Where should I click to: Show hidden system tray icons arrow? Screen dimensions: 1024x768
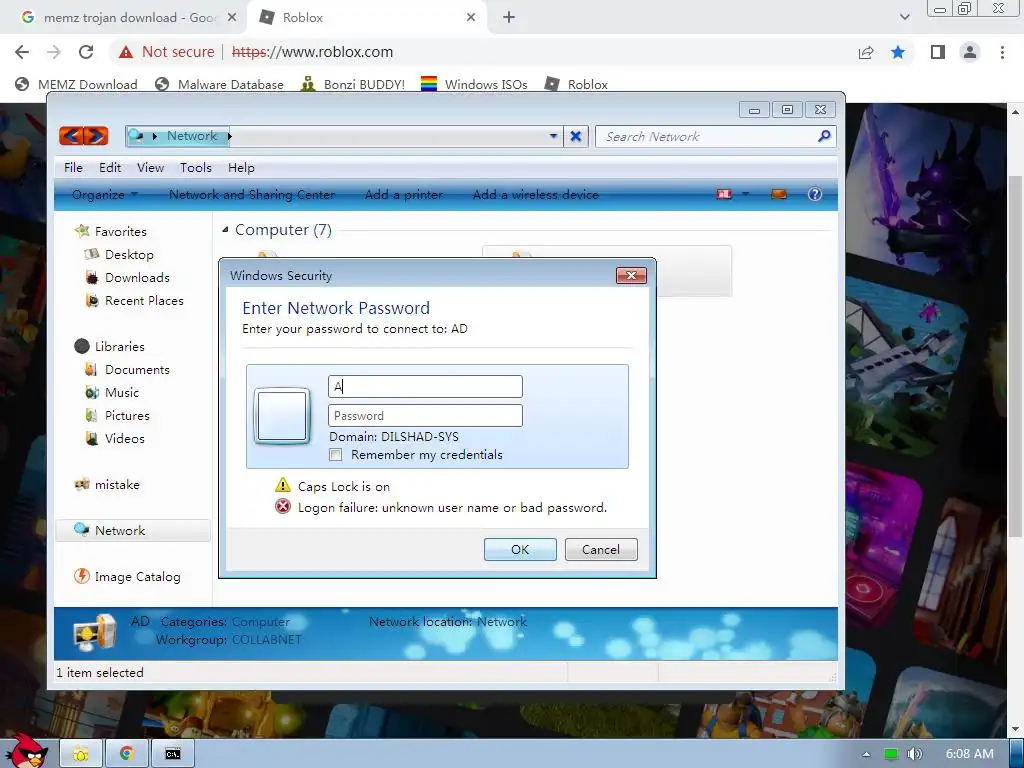(866, 754)
